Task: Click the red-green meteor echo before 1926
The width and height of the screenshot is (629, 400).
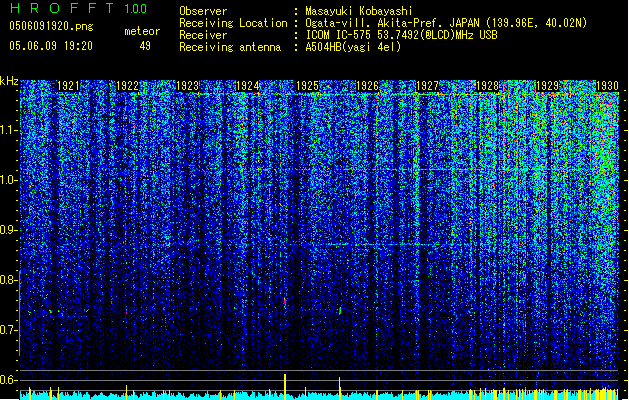Action: click(x=340, y=311)
